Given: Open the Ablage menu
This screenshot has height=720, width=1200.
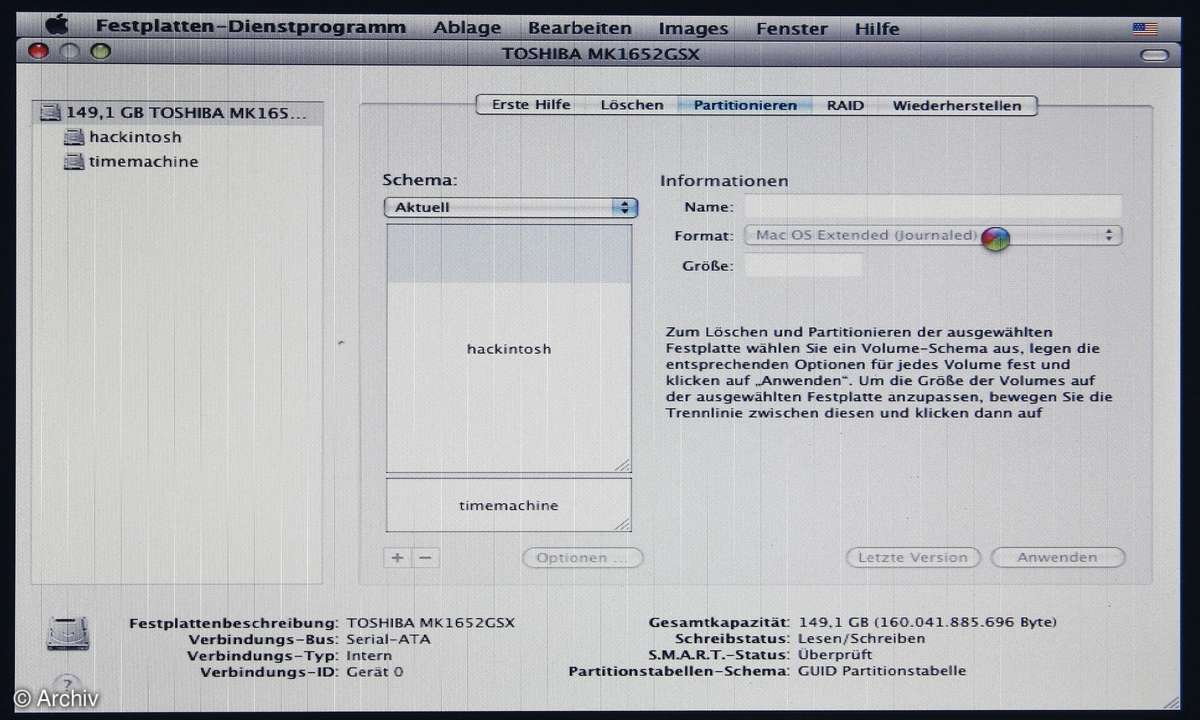Looking at the screenshot, I should coord(468,28).
